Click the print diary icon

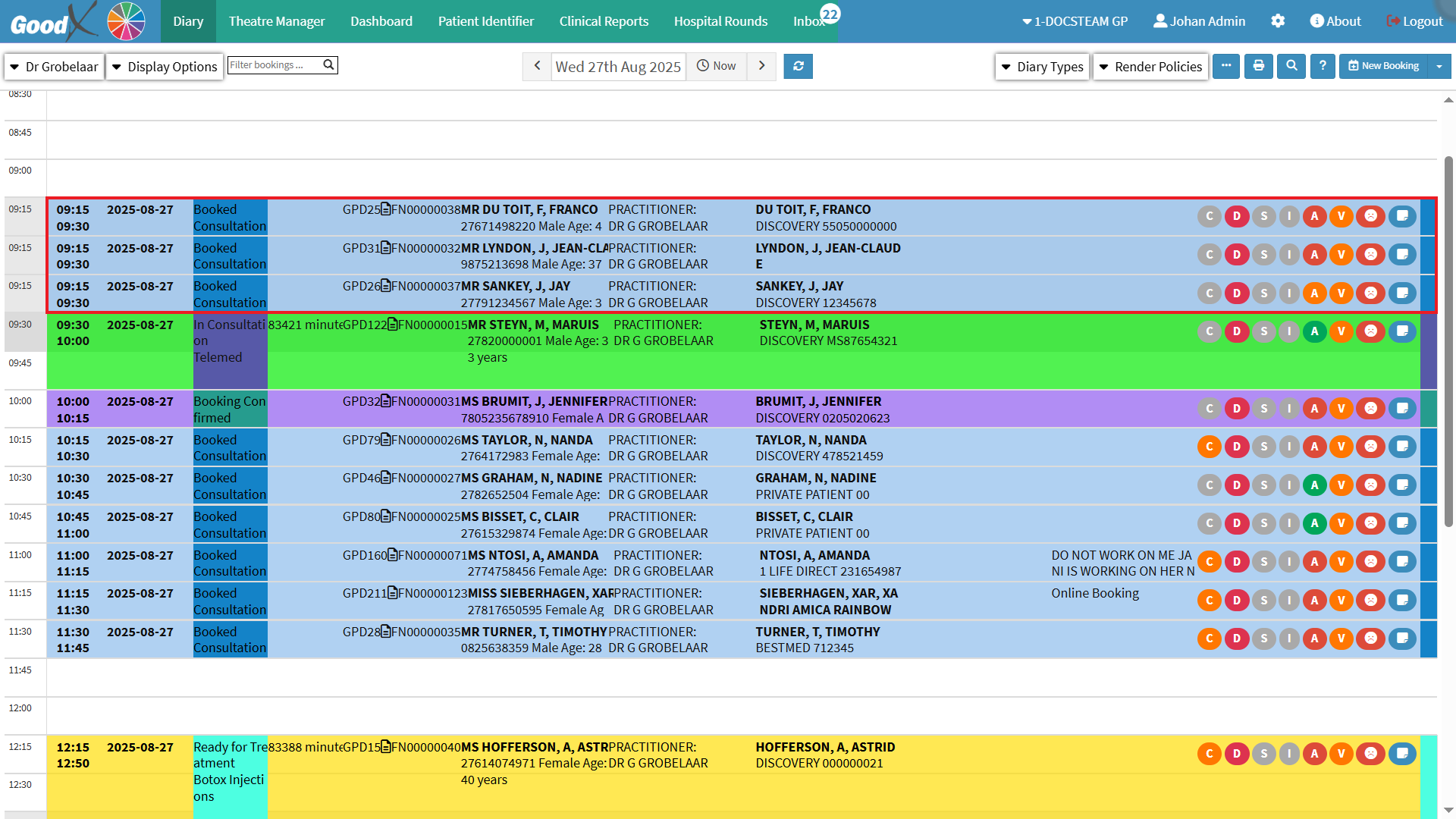point(1259,66)
